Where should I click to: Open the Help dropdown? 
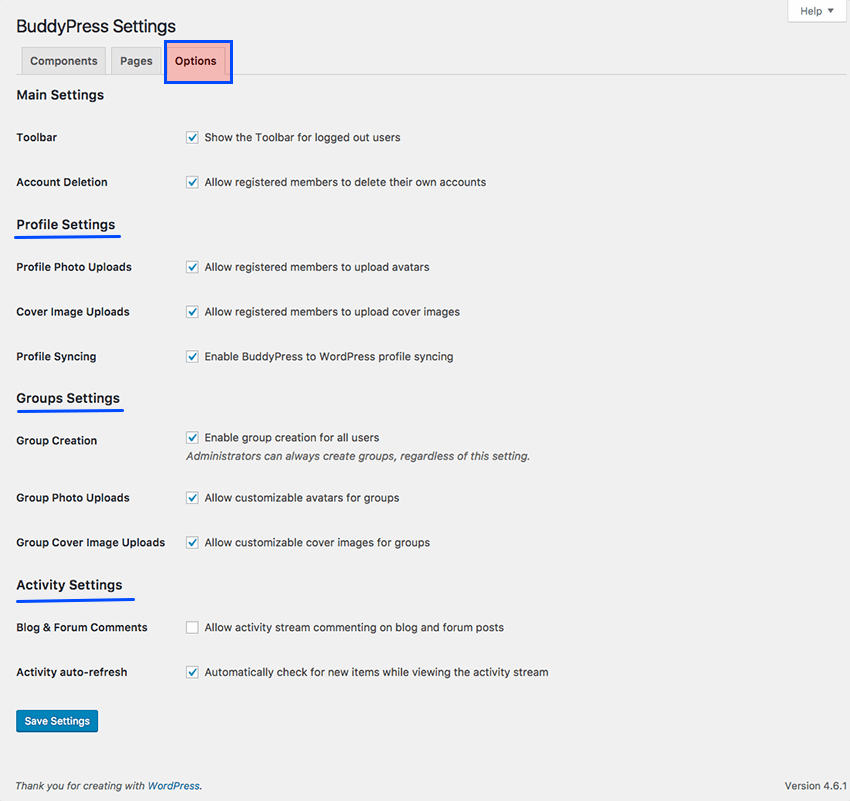tap(816, 11)
